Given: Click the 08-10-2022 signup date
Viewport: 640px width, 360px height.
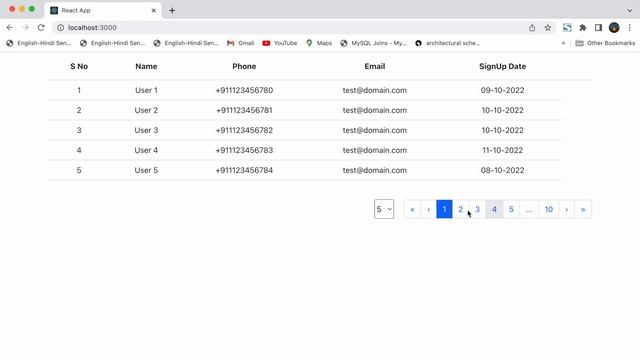Looking at the screenshot, I should pyautogui.click(x=502, y=170).
